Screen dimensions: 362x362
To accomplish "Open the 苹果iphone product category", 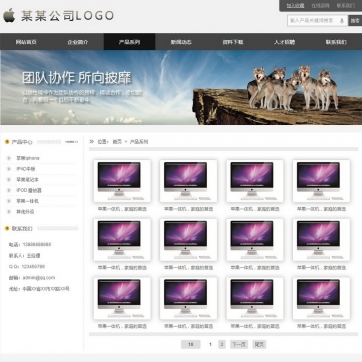I will tap(28, 158).
